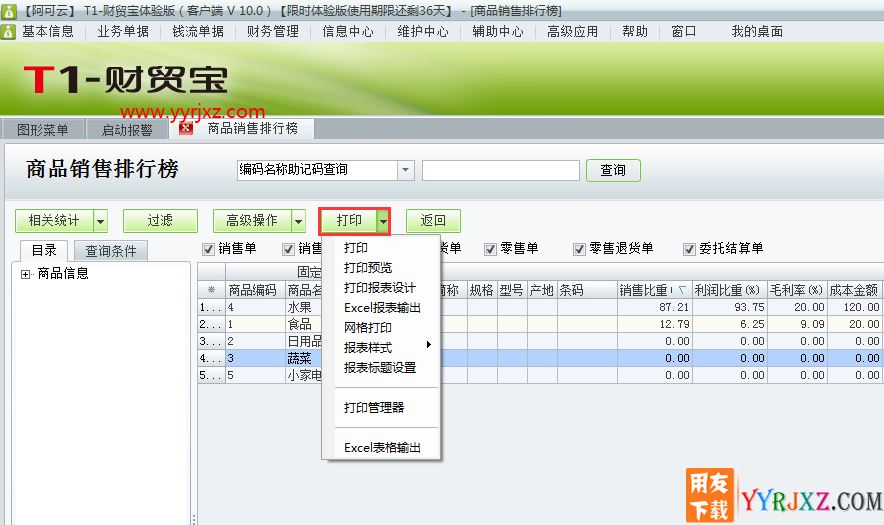Select the row for 小家电
This screenshot has height=525, width=884.
point(539,375)
